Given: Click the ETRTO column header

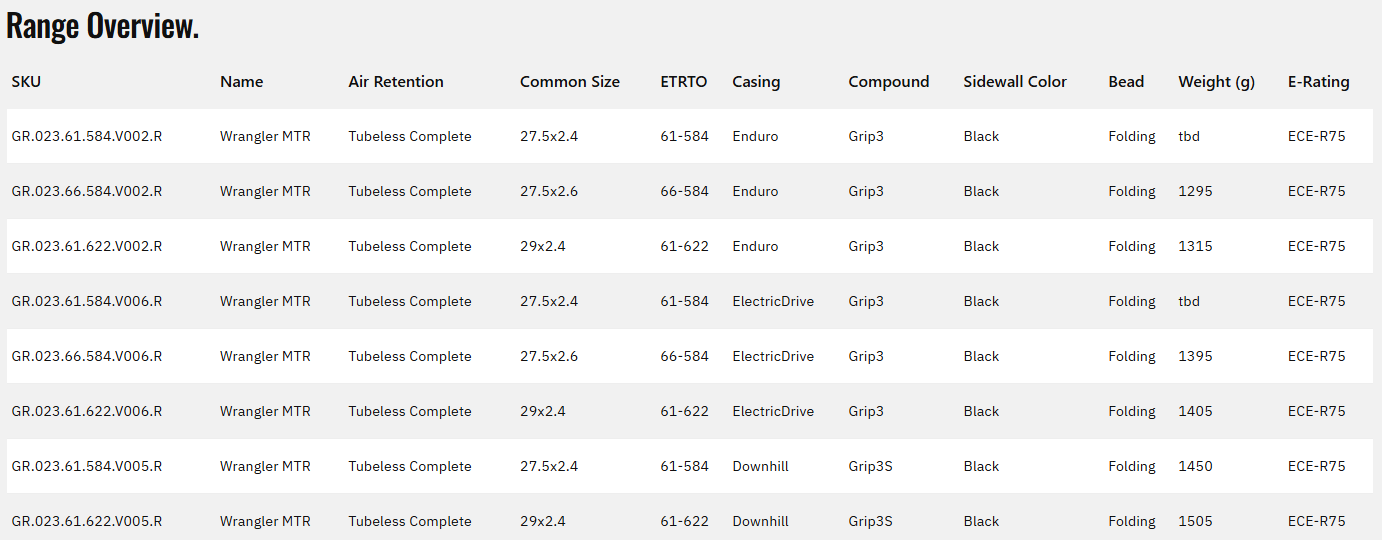Looking at the screenshot, I should coord(684,82).
